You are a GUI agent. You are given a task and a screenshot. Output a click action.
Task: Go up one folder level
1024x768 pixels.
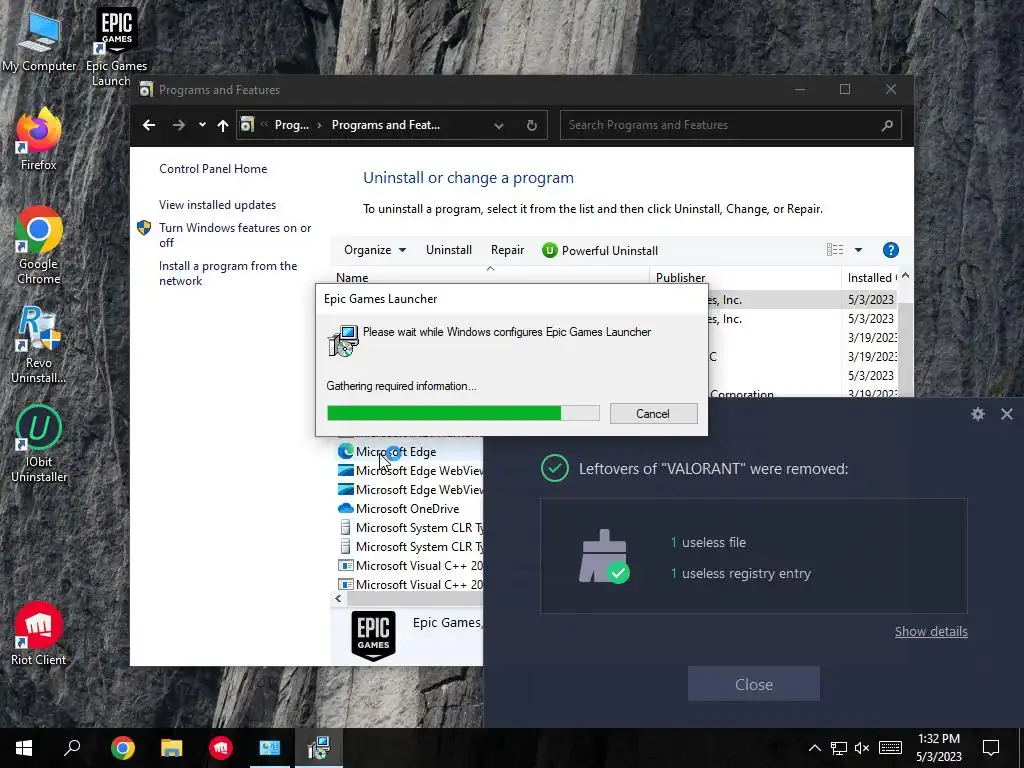click(x=223, y=125)
